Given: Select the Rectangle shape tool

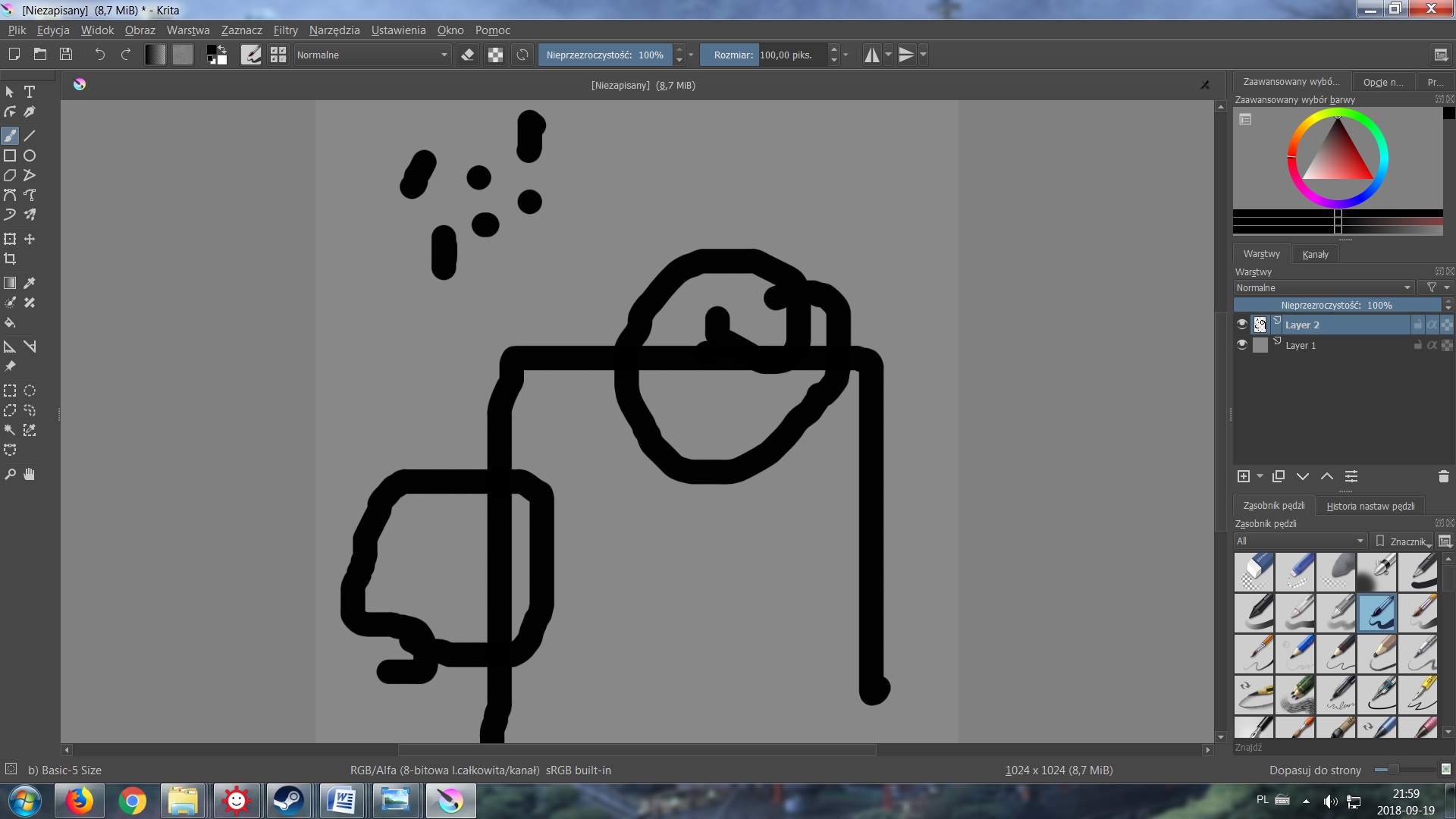Looking at the screenshot, I should click(10, 155).
